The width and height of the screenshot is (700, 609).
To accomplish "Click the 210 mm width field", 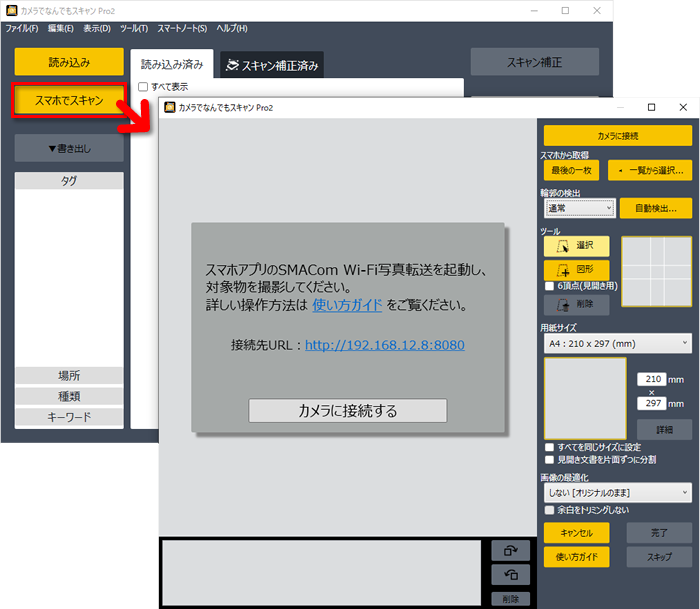I will pos(651,379).
